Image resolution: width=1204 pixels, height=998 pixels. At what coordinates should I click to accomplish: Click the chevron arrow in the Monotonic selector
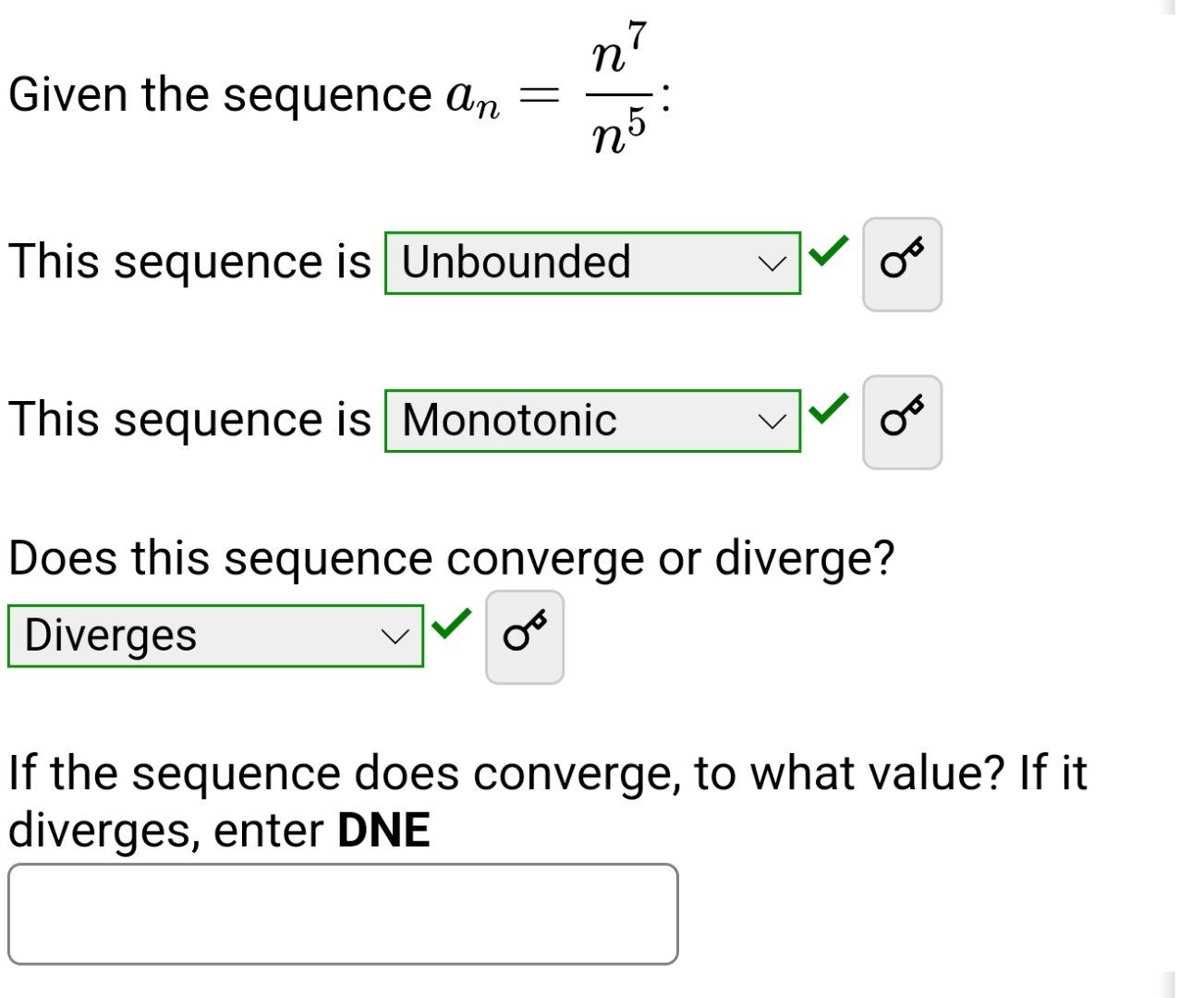(772, 422)
